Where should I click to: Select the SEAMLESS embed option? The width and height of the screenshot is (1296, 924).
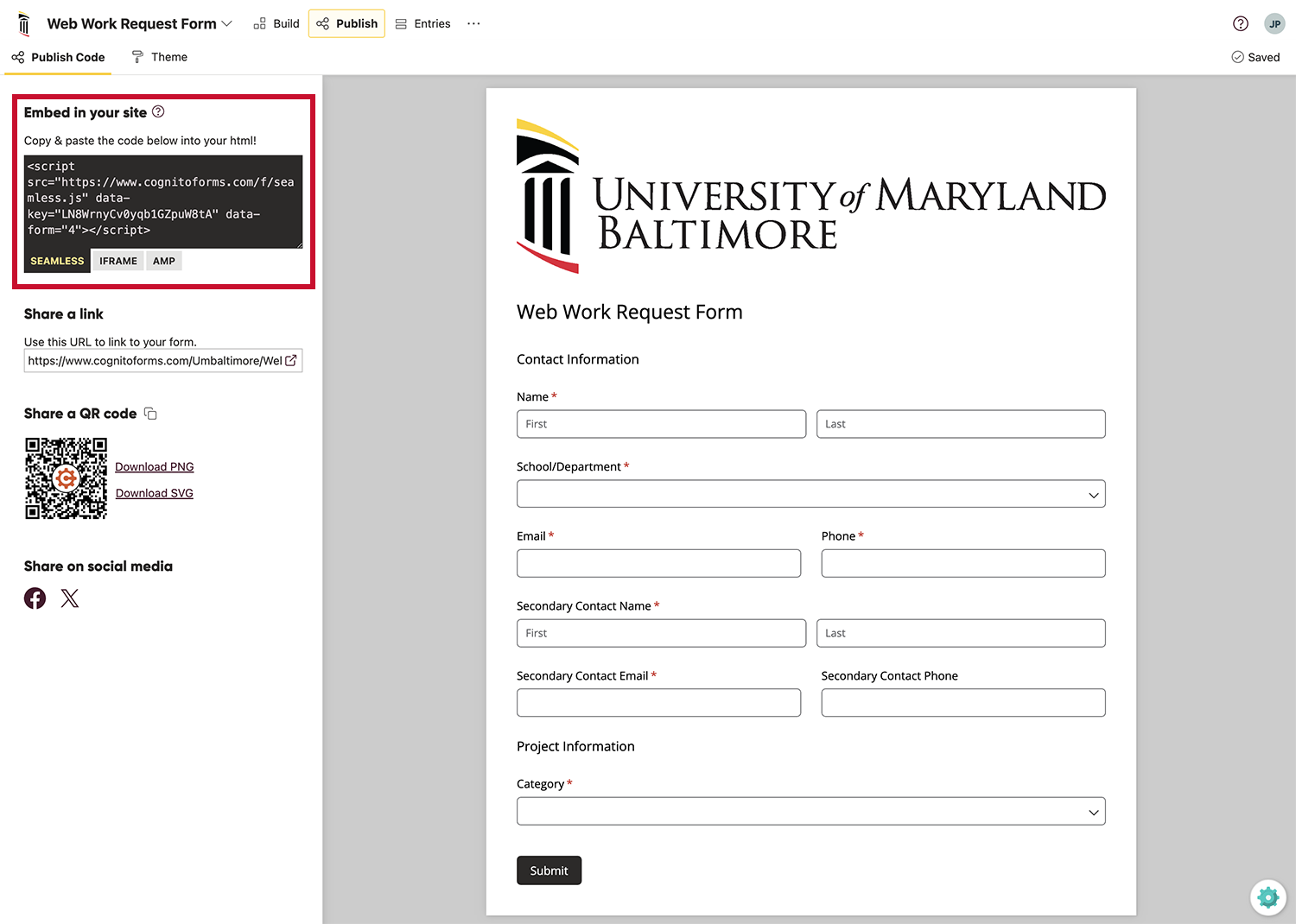tap(57, 261)
